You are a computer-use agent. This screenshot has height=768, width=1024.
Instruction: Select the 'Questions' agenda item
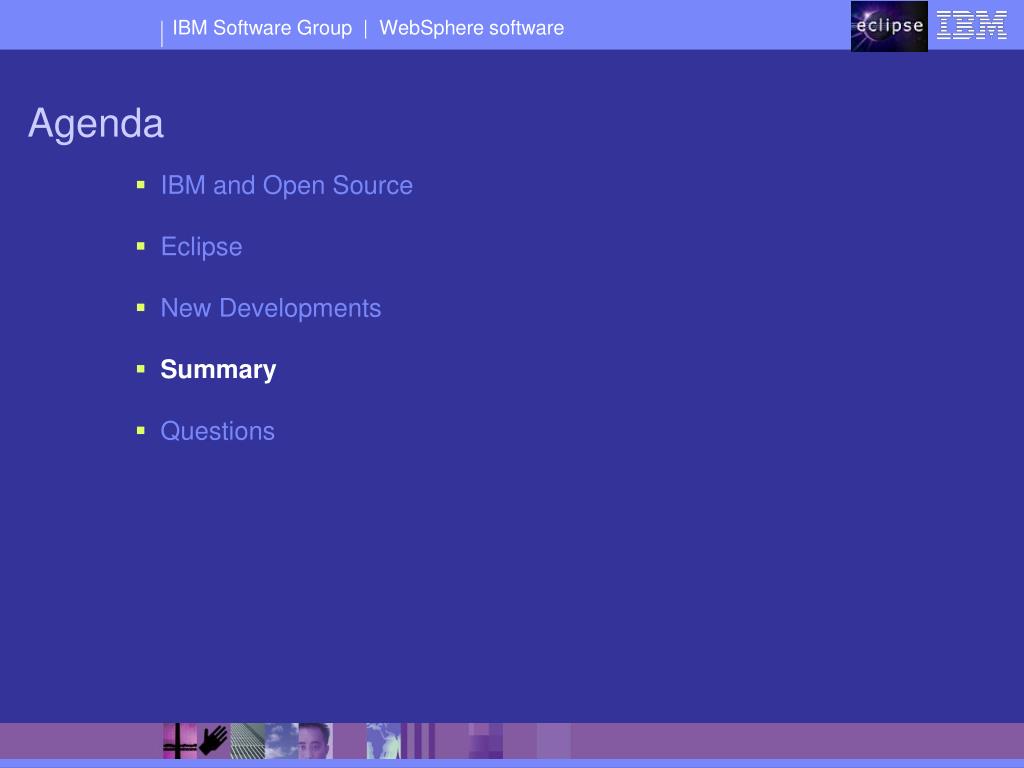pos(217,431)
